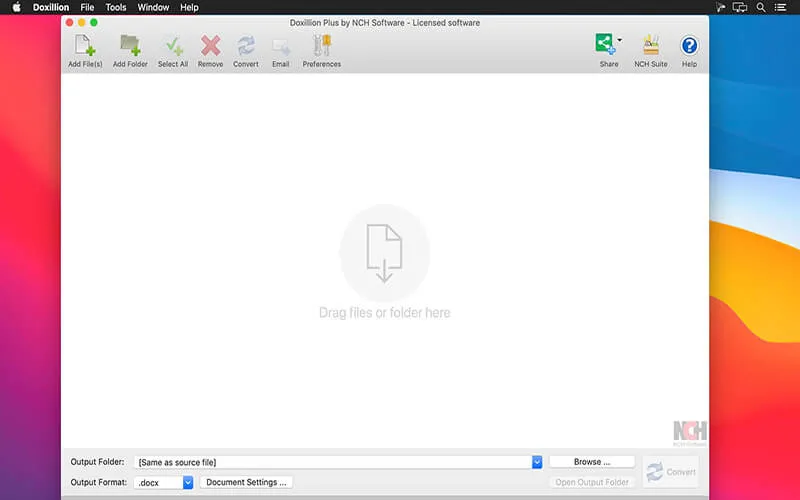
Task: Click the drag files drop zone icon
Action: pyautogui.click(x=384, y=254)
